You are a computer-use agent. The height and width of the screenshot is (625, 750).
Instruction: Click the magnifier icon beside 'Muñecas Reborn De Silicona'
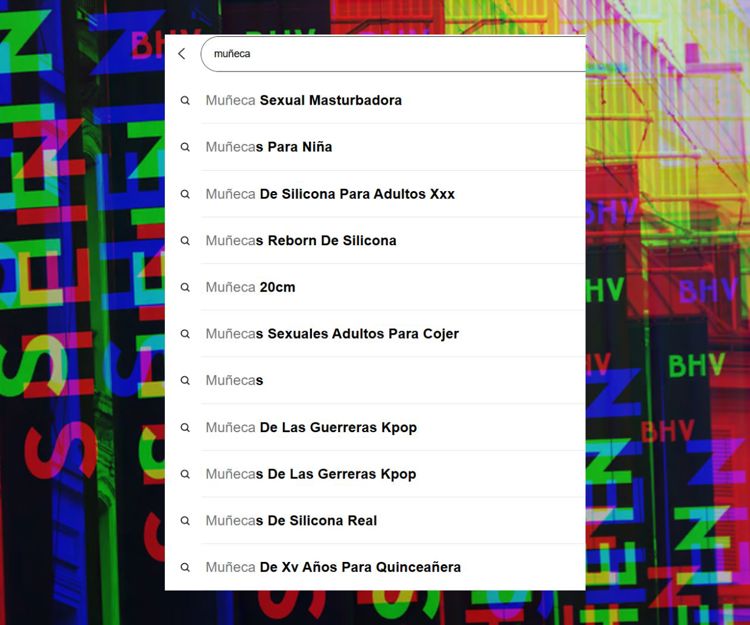pyautogui.click(x=185, y=241)
